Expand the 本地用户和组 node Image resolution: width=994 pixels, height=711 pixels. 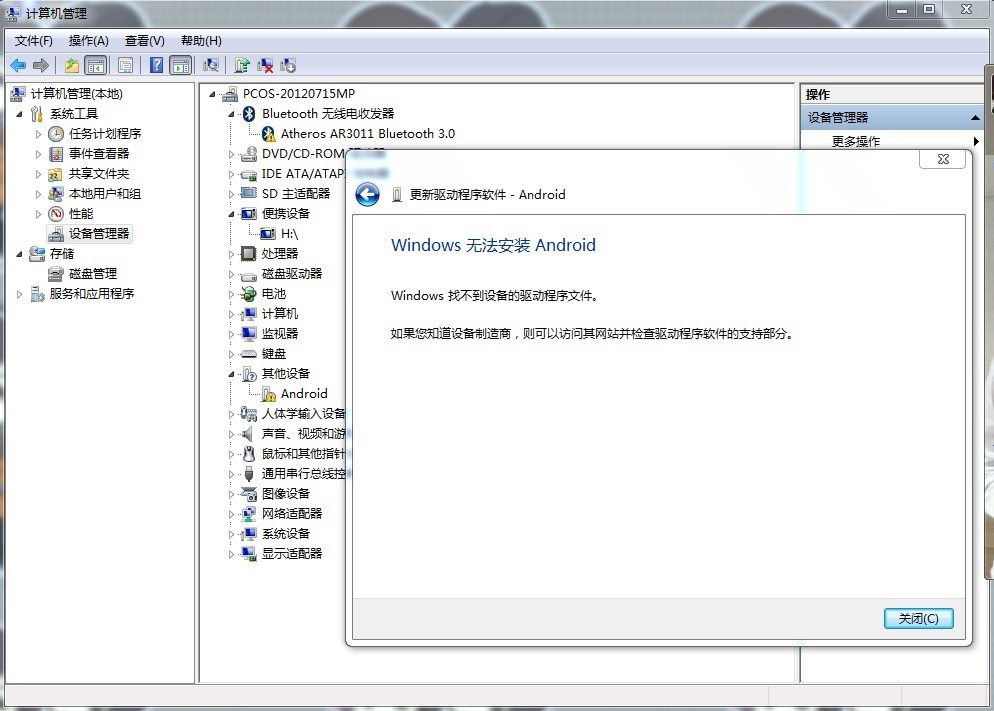pos(38,194)
